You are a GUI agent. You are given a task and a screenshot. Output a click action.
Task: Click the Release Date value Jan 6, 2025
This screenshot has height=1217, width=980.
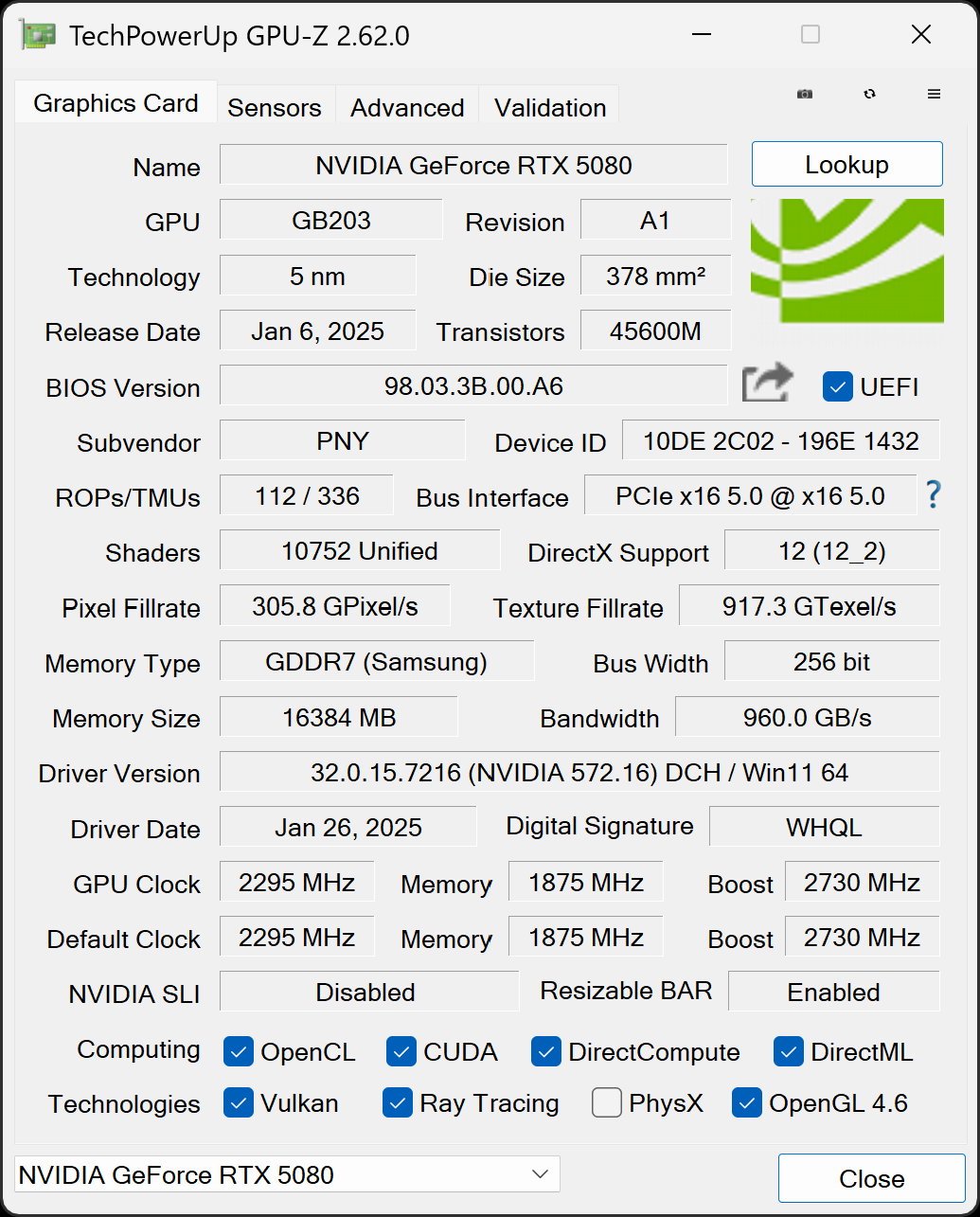click(x=318, y=331)
